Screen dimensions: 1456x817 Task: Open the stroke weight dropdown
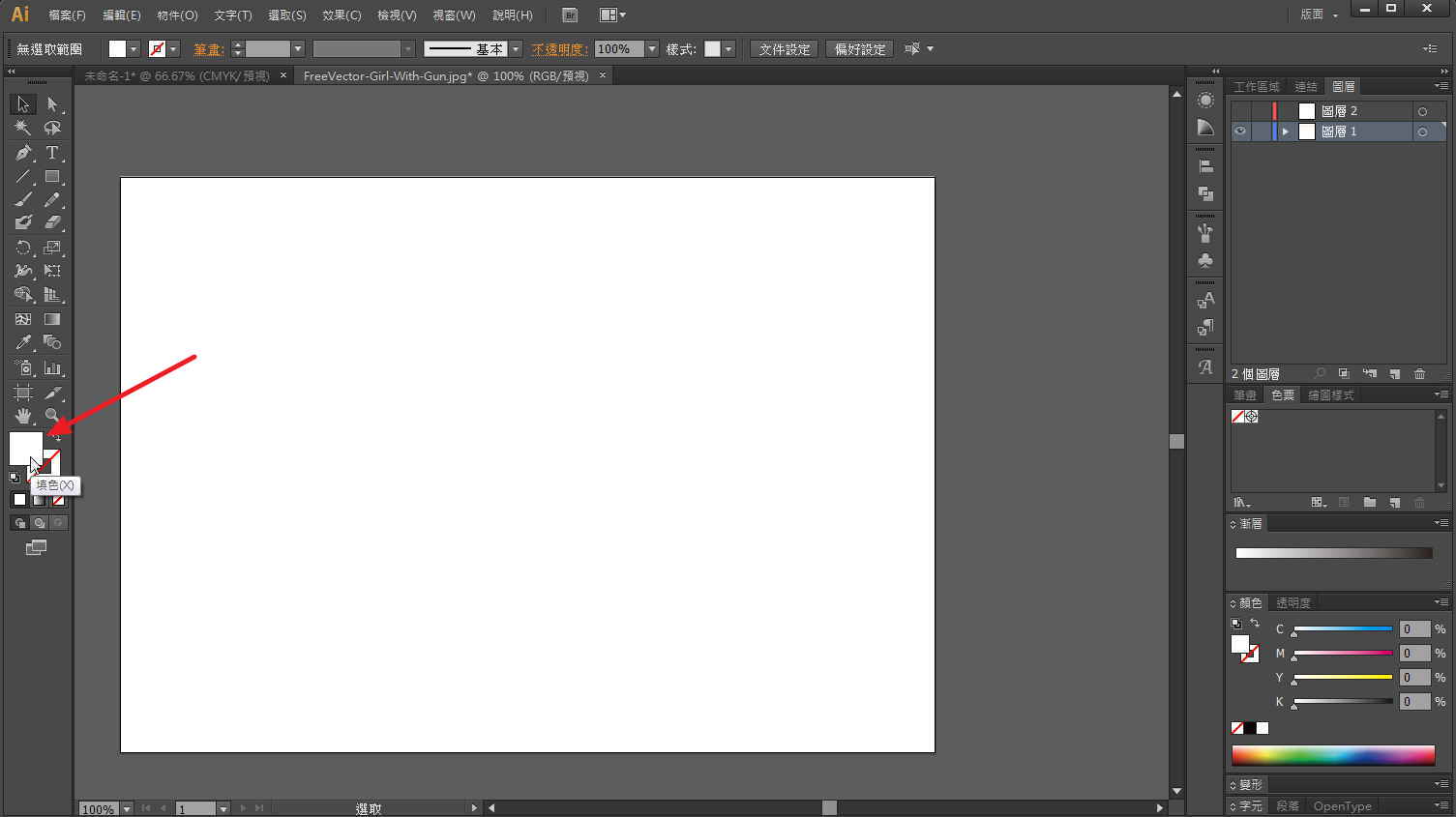[x=298, y=49]
